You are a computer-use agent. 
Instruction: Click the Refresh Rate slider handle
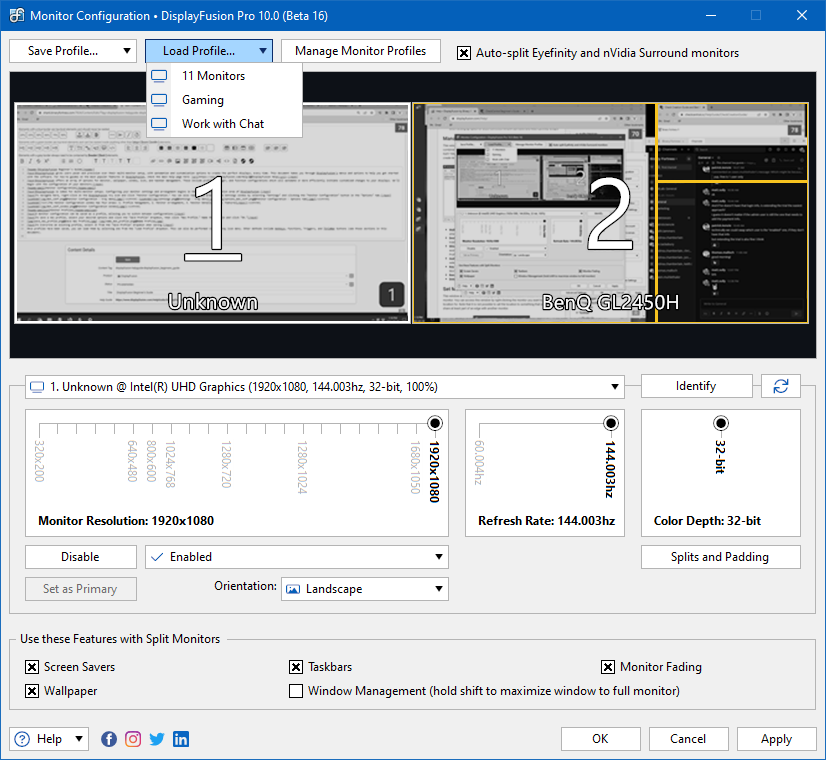611,423
